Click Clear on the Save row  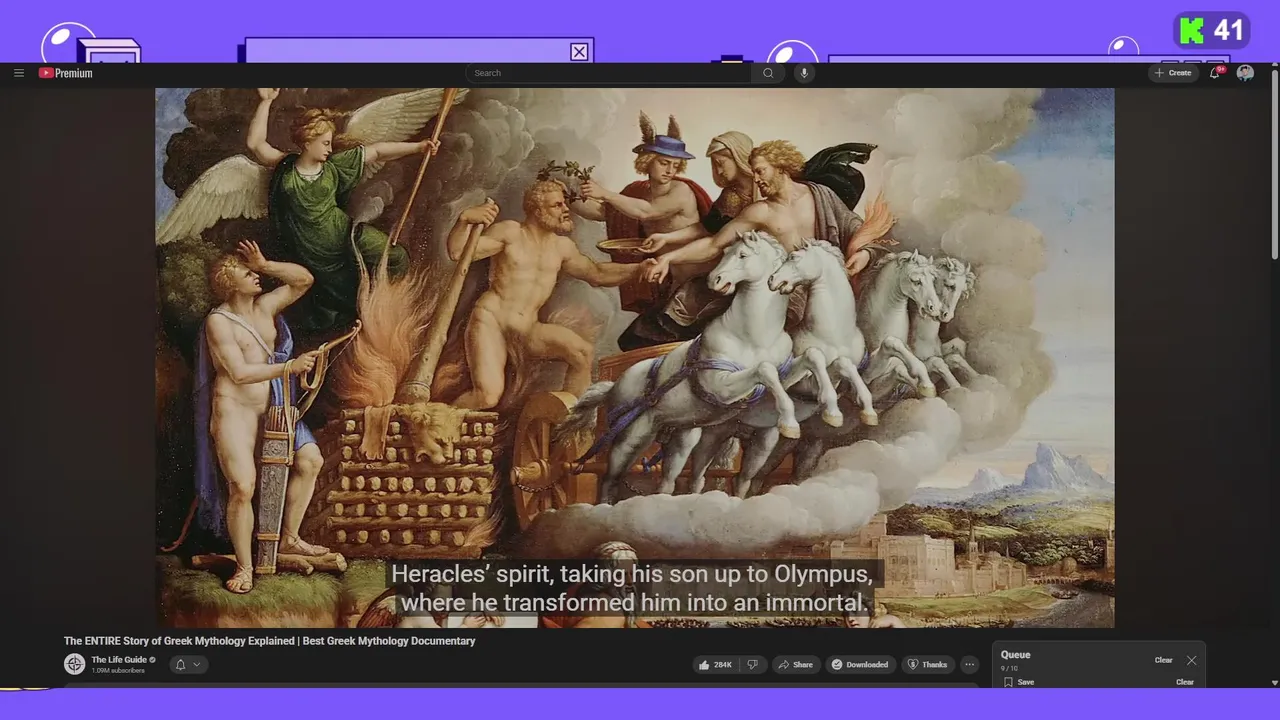click(x=1184, y=682)
